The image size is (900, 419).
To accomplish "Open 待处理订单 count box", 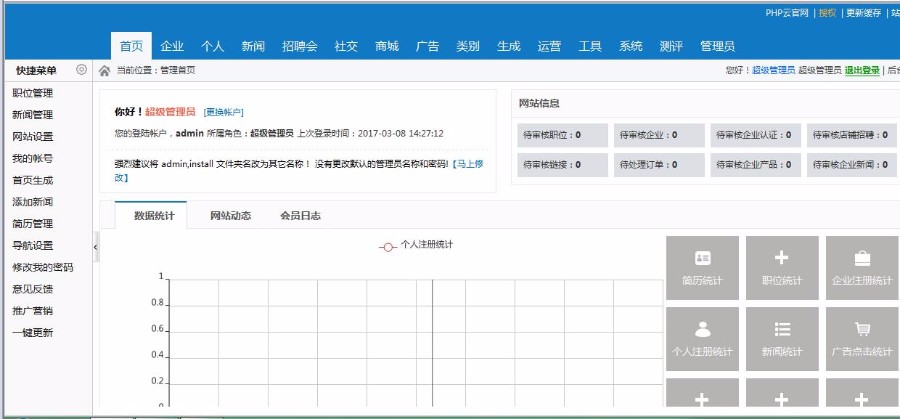I will click(659, 165).
